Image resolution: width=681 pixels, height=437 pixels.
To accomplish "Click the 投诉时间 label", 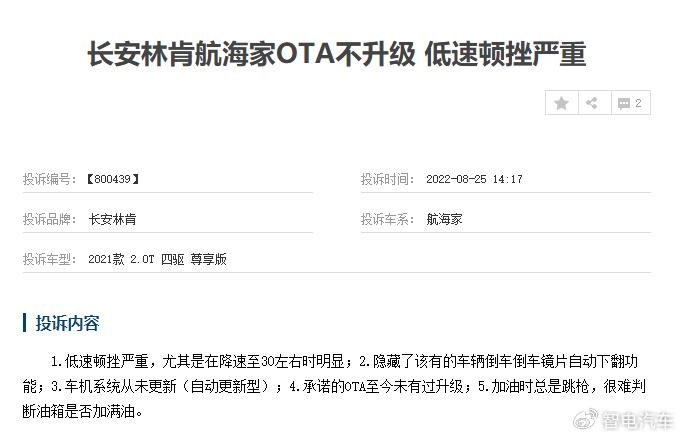I will coord(387,179).
